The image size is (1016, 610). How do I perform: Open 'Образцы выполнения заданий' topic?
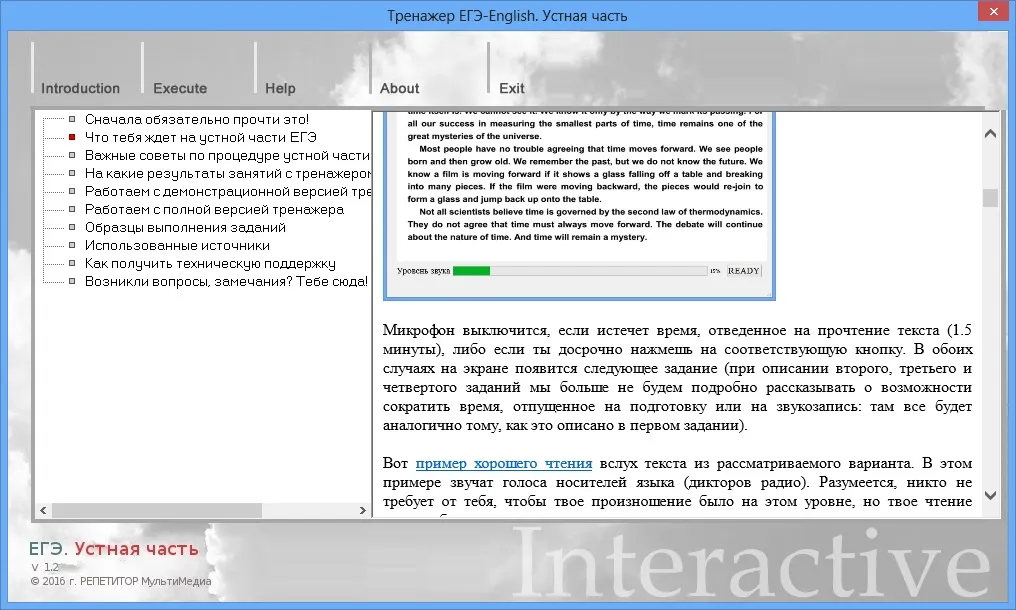[185, 228]
